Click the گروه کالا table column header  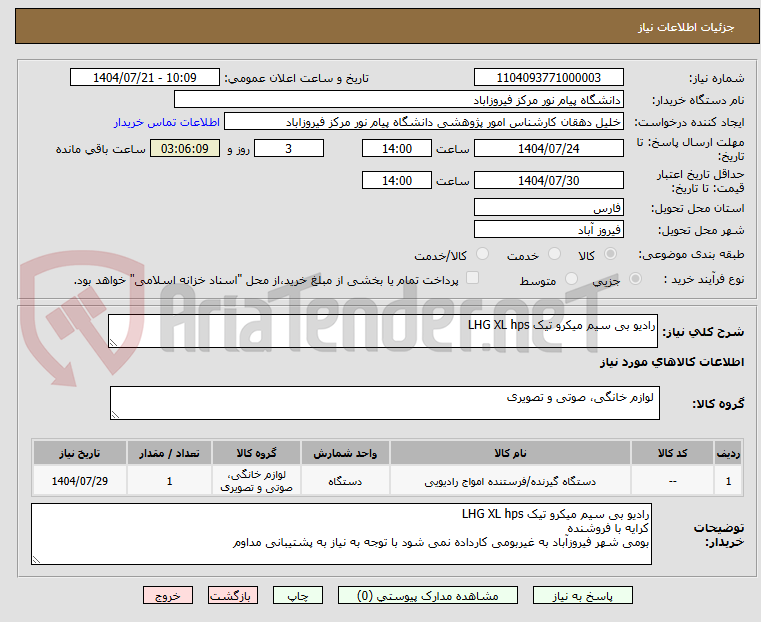(x=256, y=453)
